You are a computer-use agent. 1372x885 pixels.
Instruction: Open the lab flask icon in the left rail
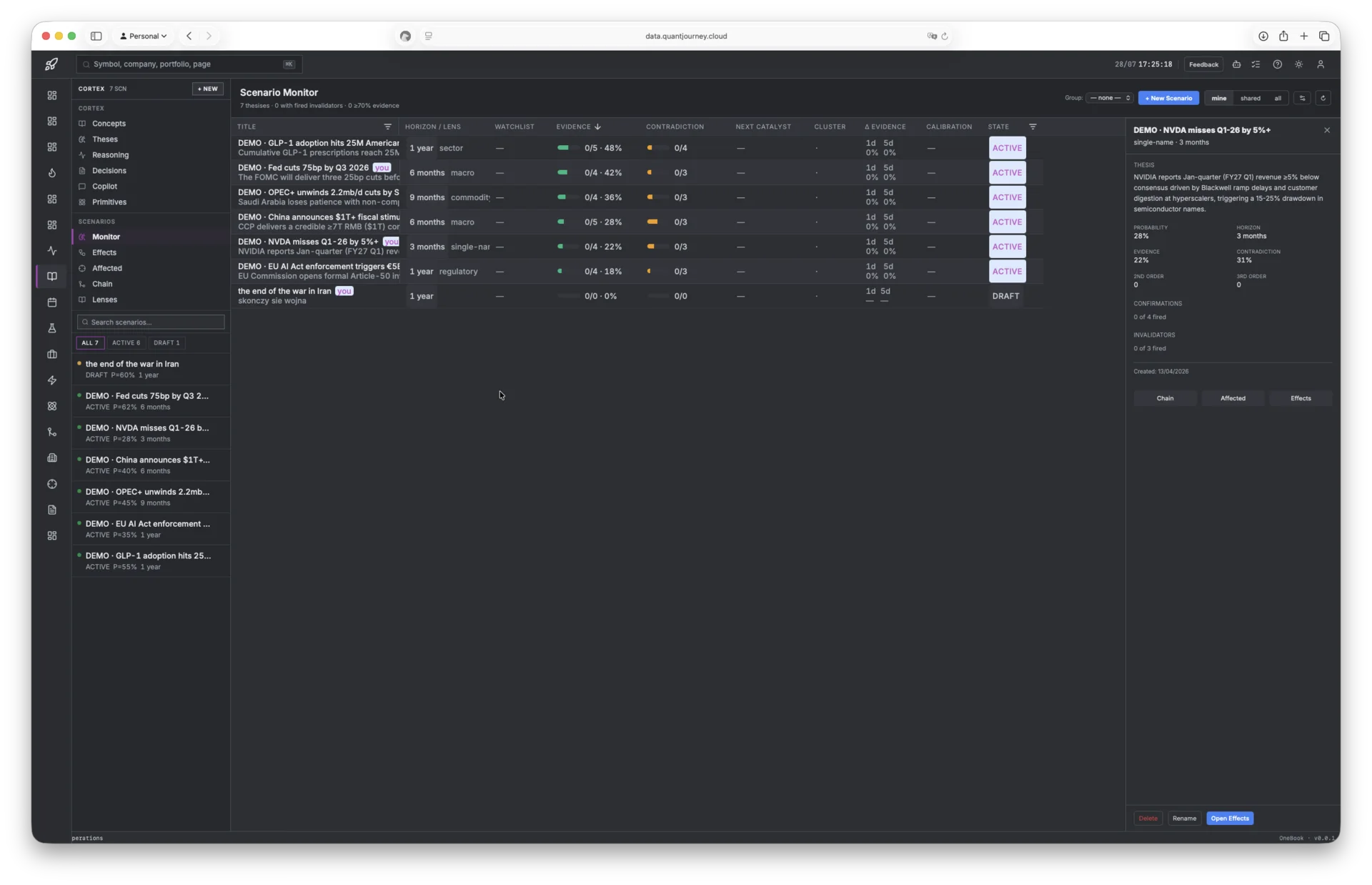click(x=52, y=328)
